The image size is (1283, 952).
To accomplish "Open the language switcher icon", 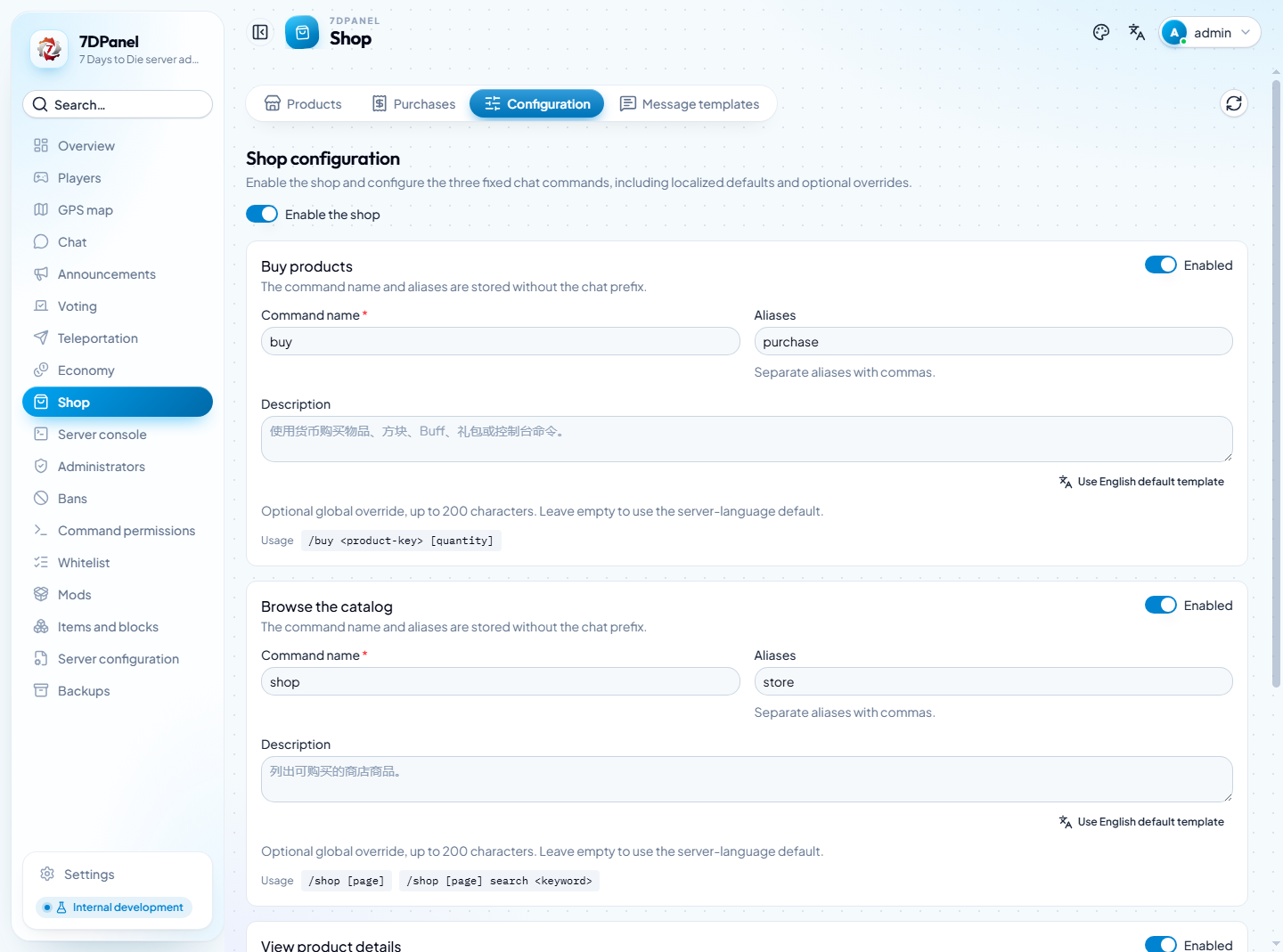I will pyautogui.click(x=1137, y=32).
